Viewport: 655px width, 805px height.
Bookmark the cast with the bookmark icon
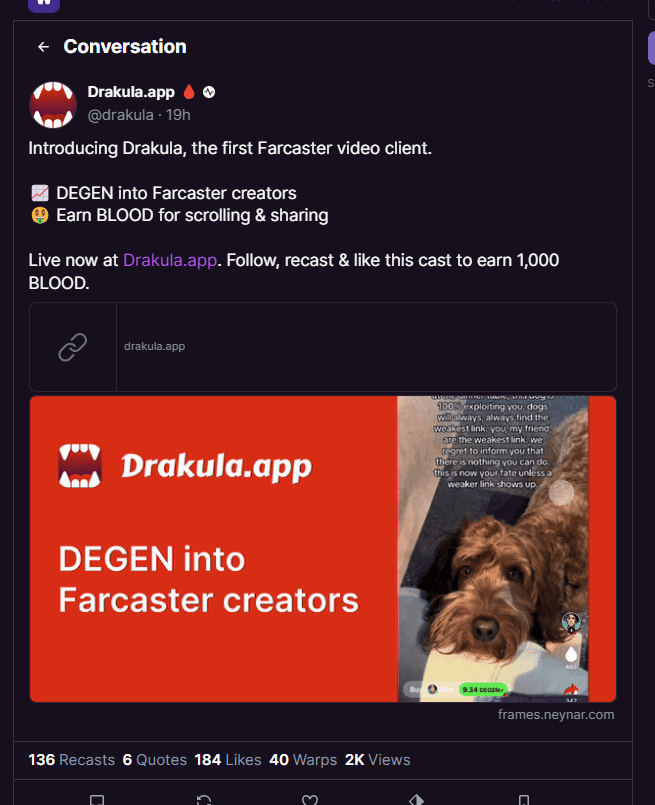coord(524,800)
